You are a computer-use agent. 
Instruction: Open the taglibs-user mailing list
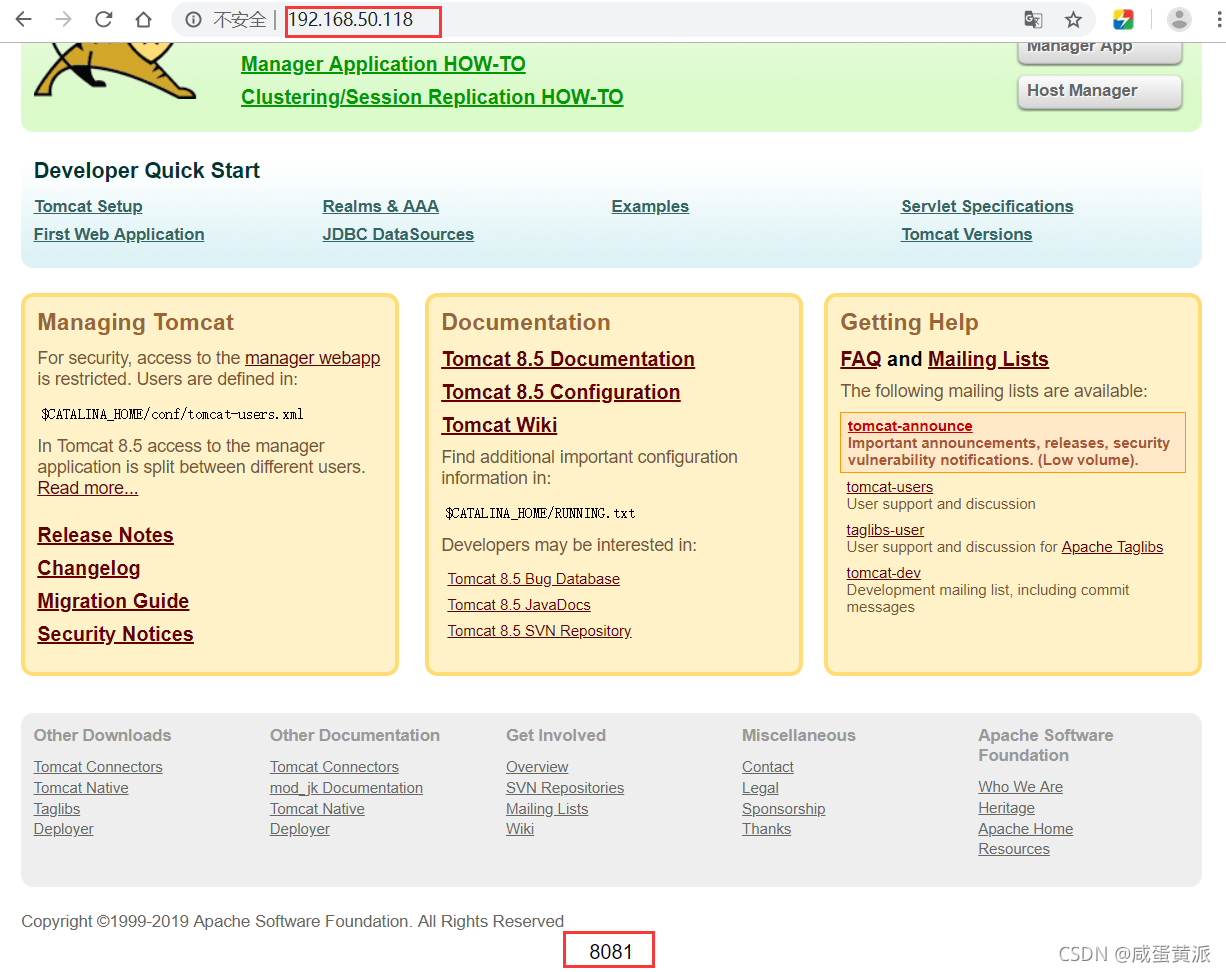tap(885, 530)
